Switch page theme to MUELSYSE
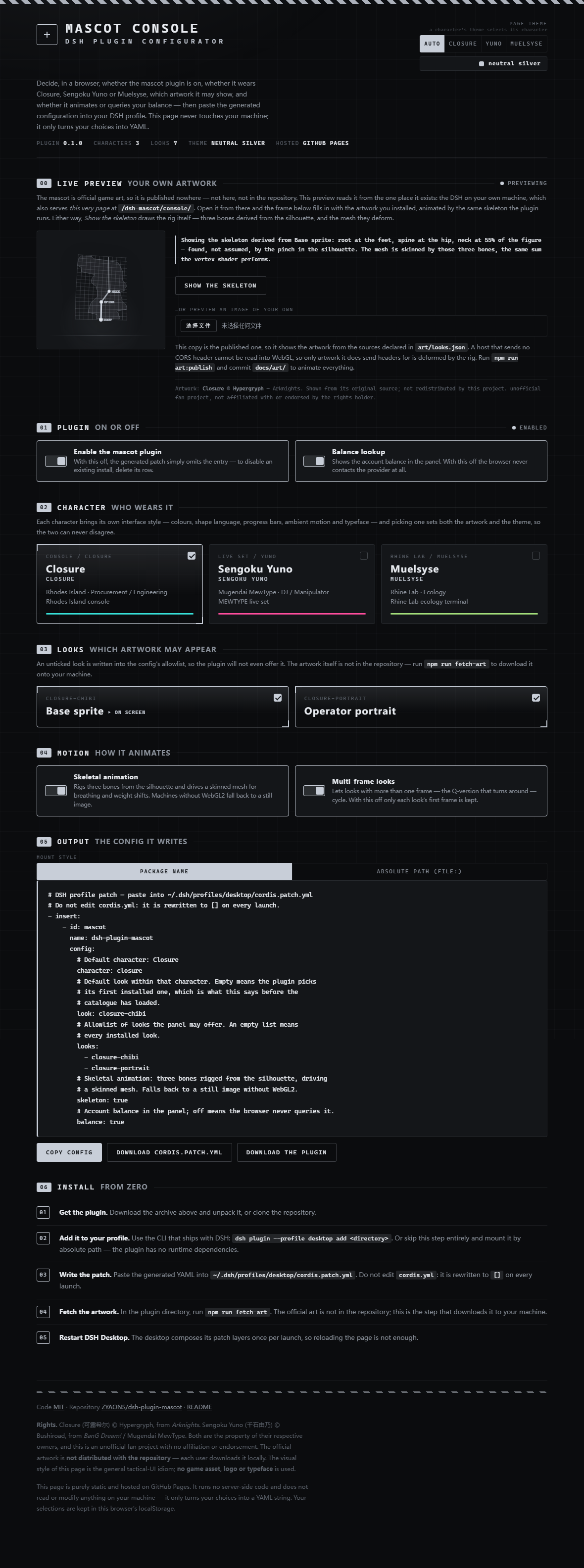The height and width of the screenshot is (1568, 584). pos(526,44)
